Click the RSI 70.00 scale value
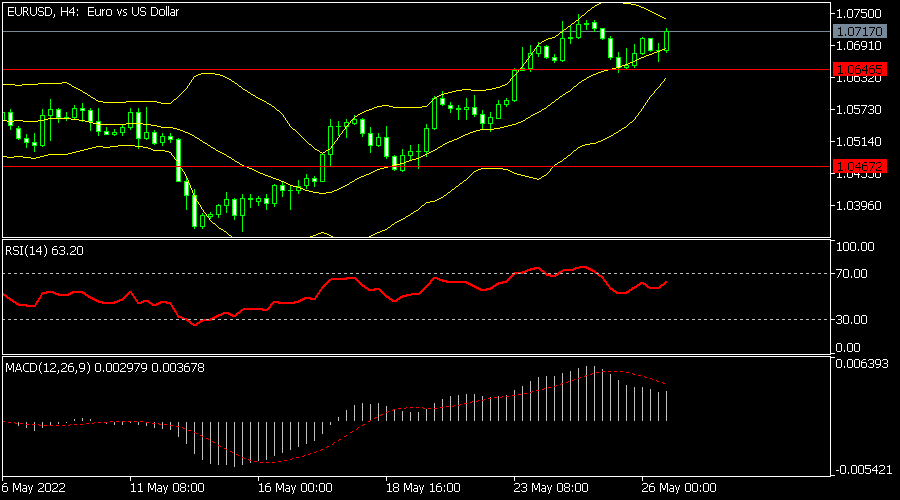The width and height of the screenshot is (900, 500). tap(852, 274)
